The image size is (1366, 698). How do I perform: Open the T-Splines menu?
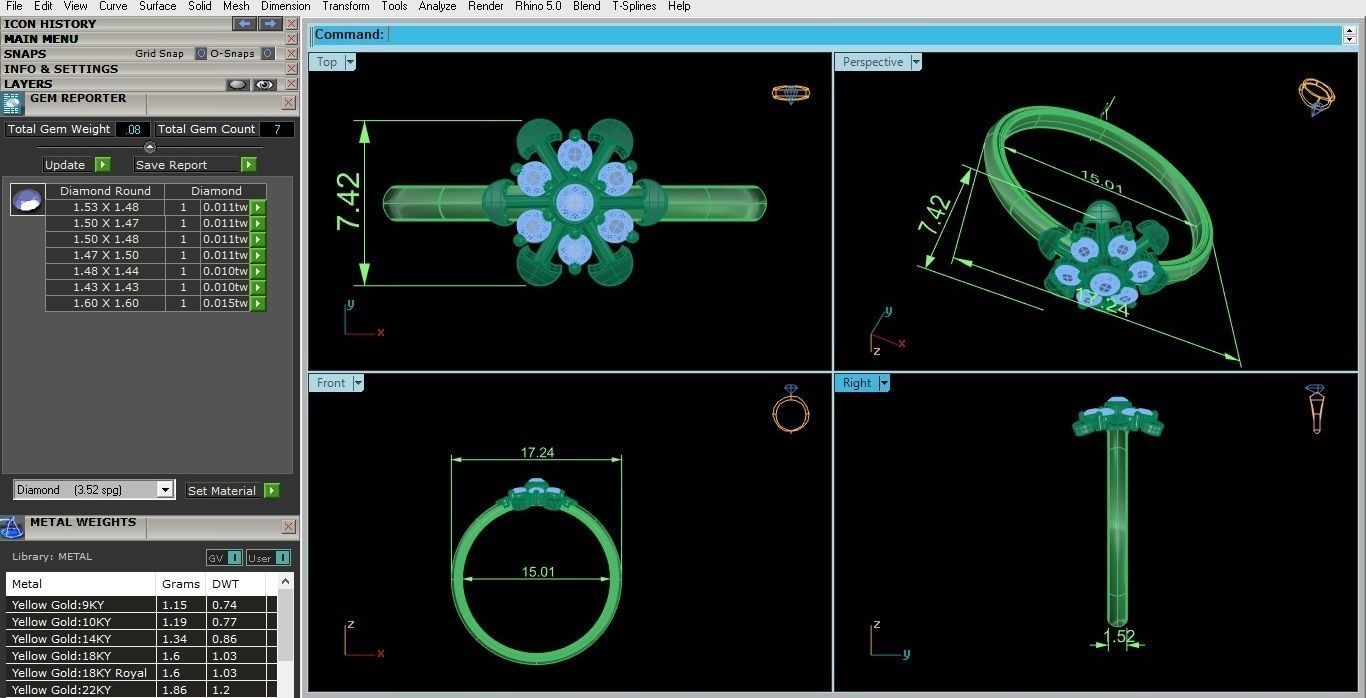click(634, 6)
